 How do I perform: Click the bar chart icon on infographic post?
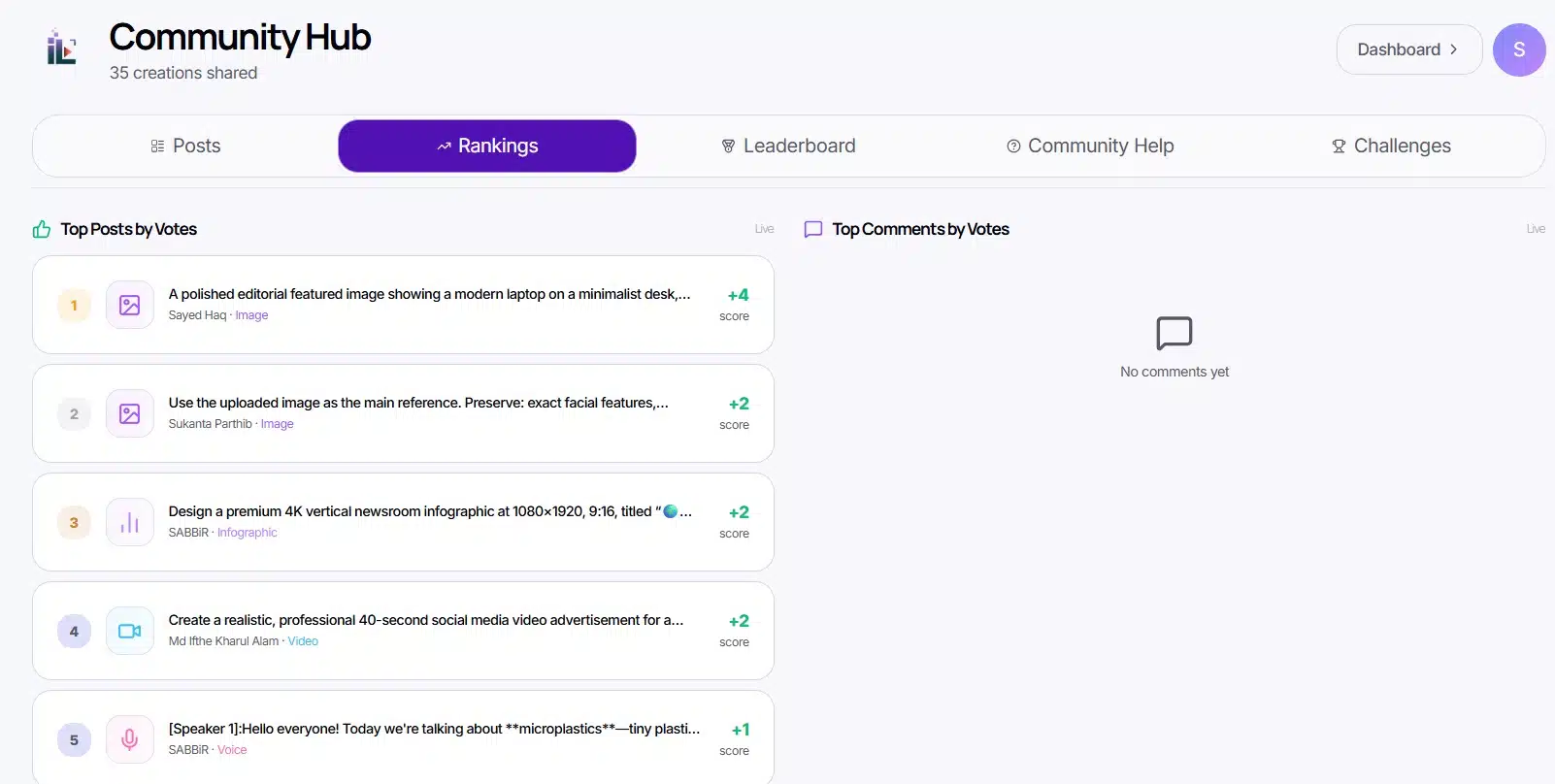click(x=130, y=522)
